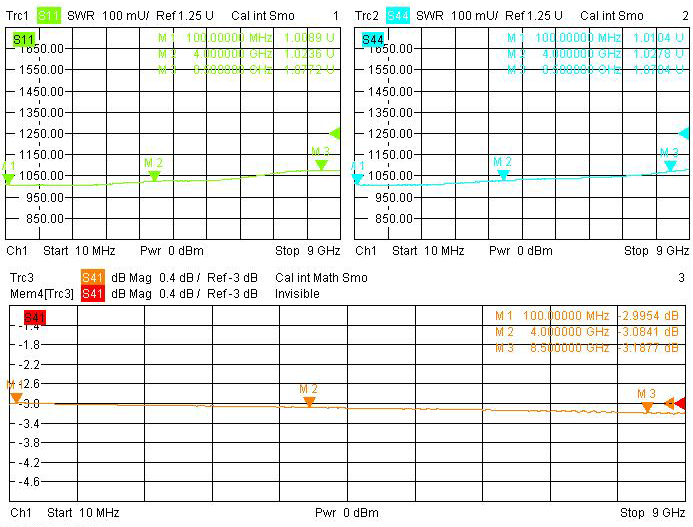Click the cyan reference level triangle in diagram 2
Viewport: 693px width, 527px height.
coord(684,133)
